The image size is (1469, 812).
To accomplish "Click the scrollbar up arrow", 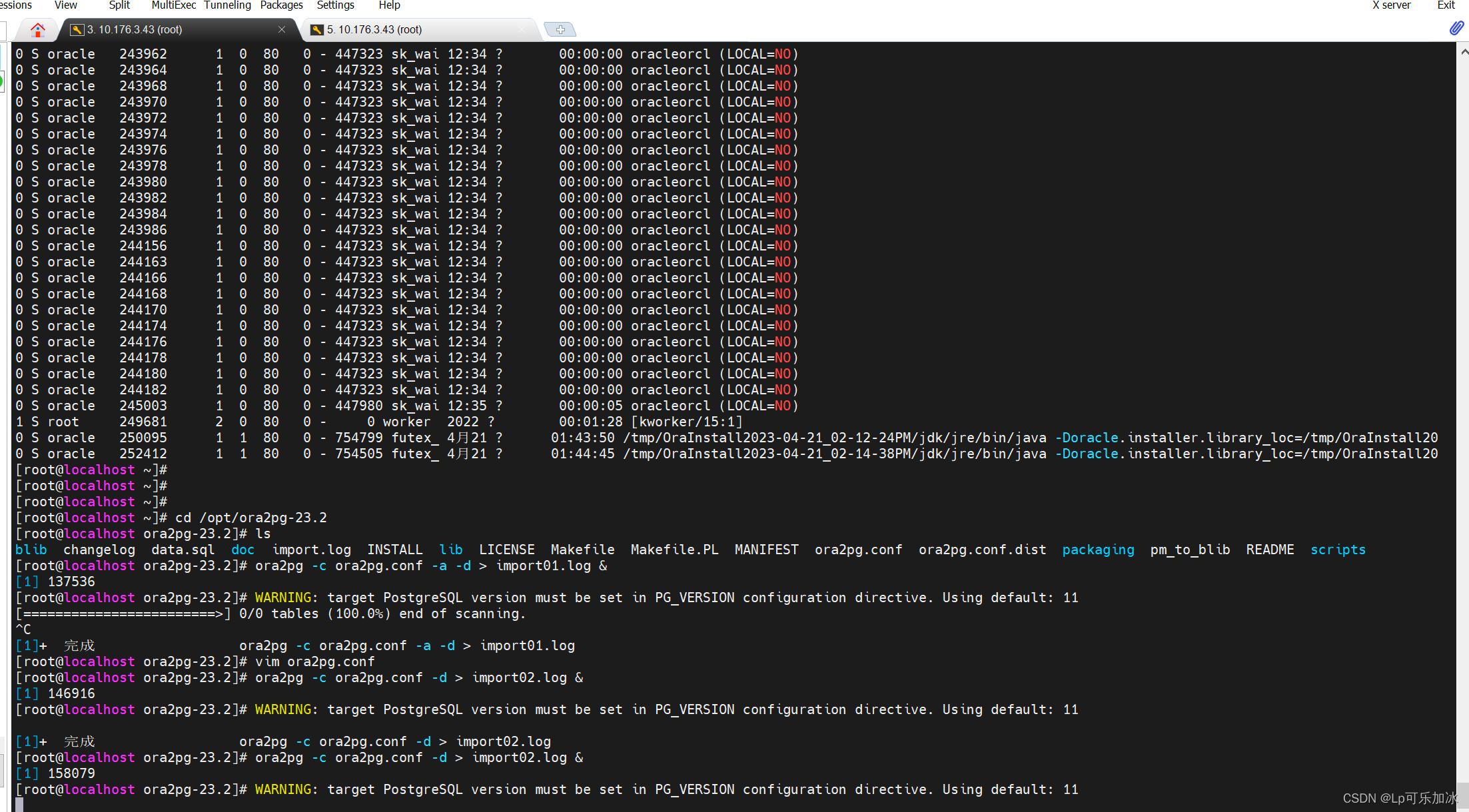I will click(1463, 51).
